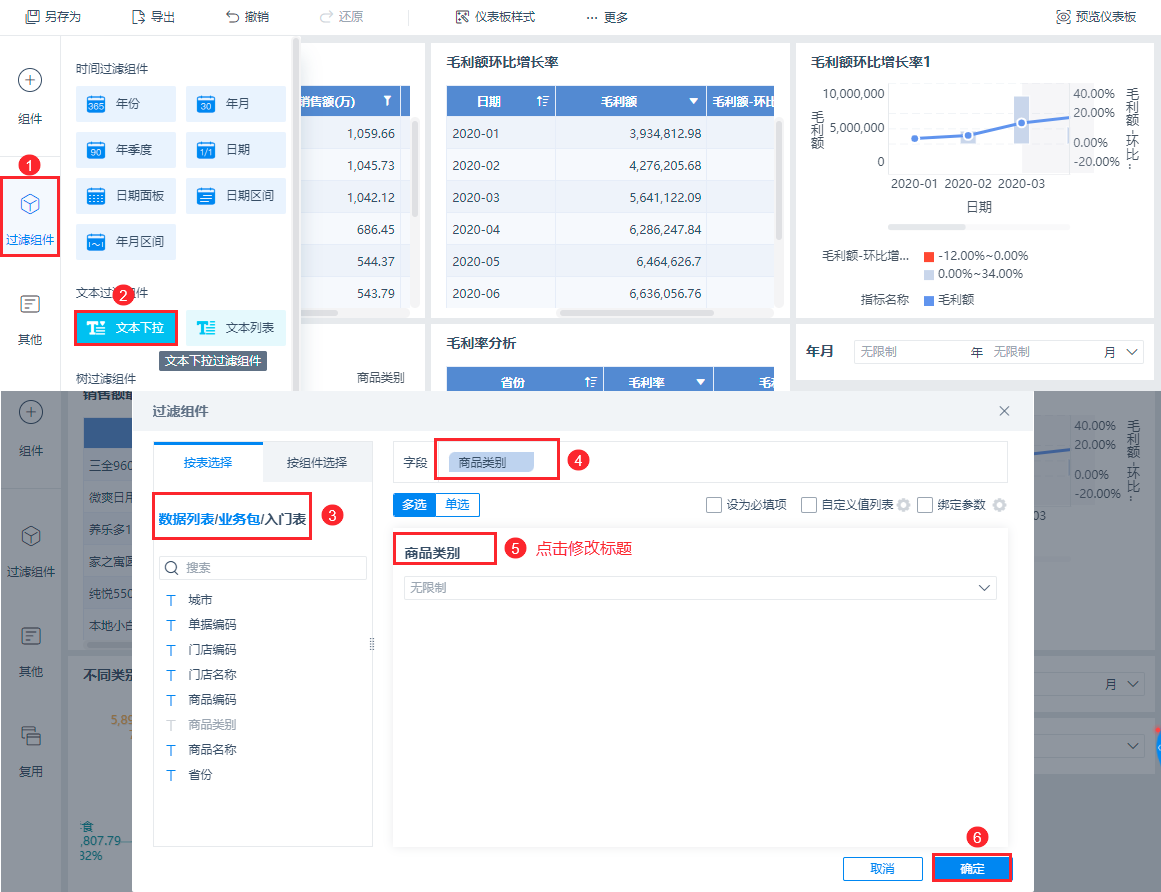Enable 自定义值列表 checkbox
The height and width of the screenshot is (892, 1161).
(x=809, y=505)
